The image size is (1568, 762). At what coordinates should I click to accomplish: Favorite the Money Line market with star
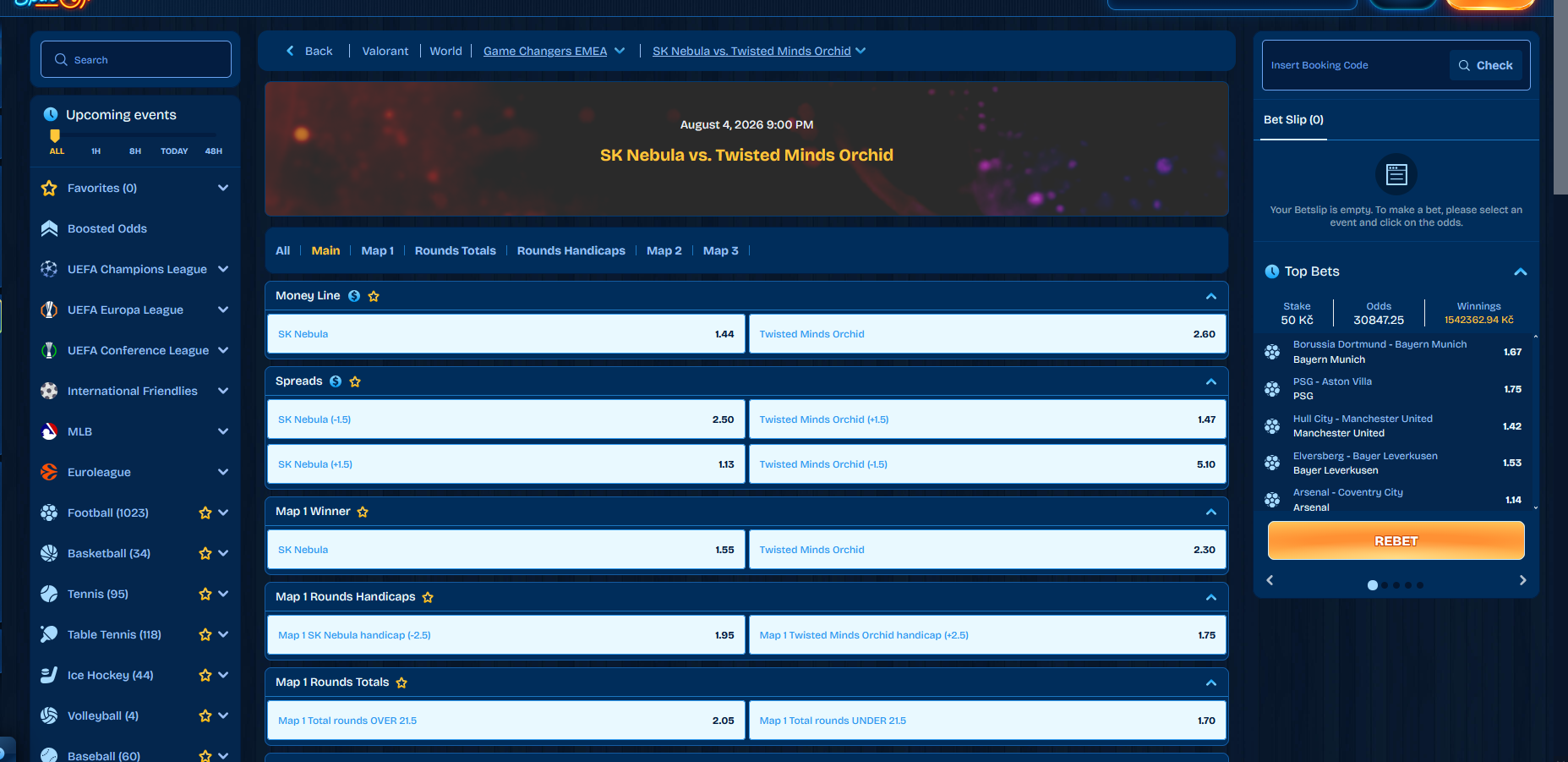pos(374,296)
